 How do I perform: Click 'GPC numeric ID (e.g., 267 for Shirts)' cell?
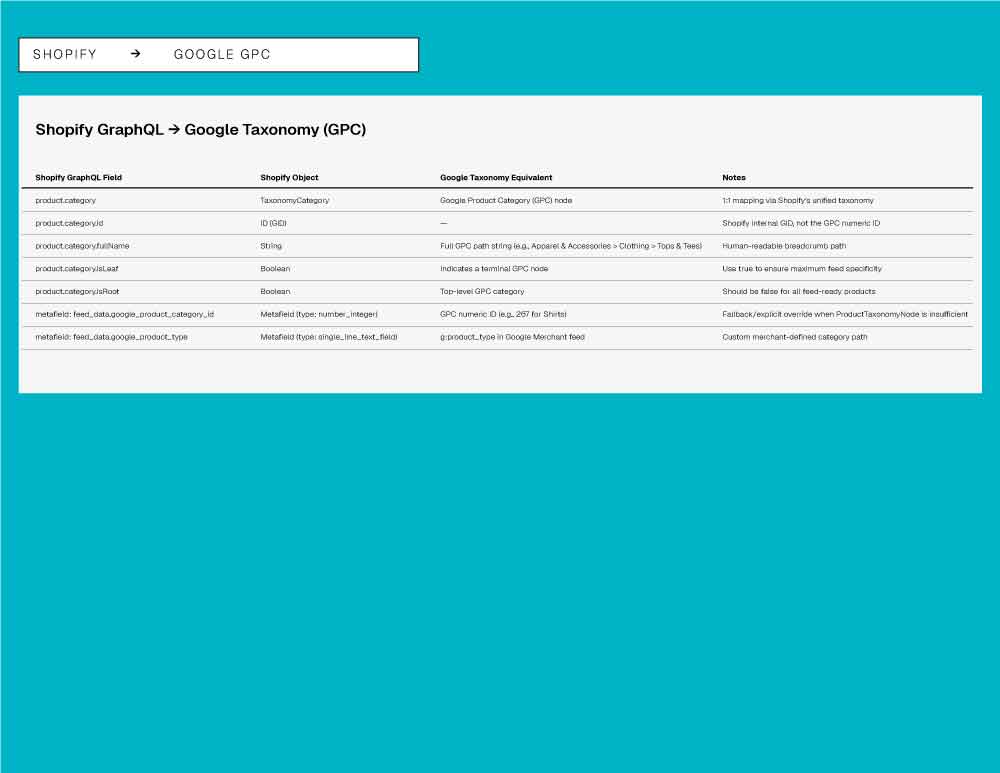click(x=503, y=314)
